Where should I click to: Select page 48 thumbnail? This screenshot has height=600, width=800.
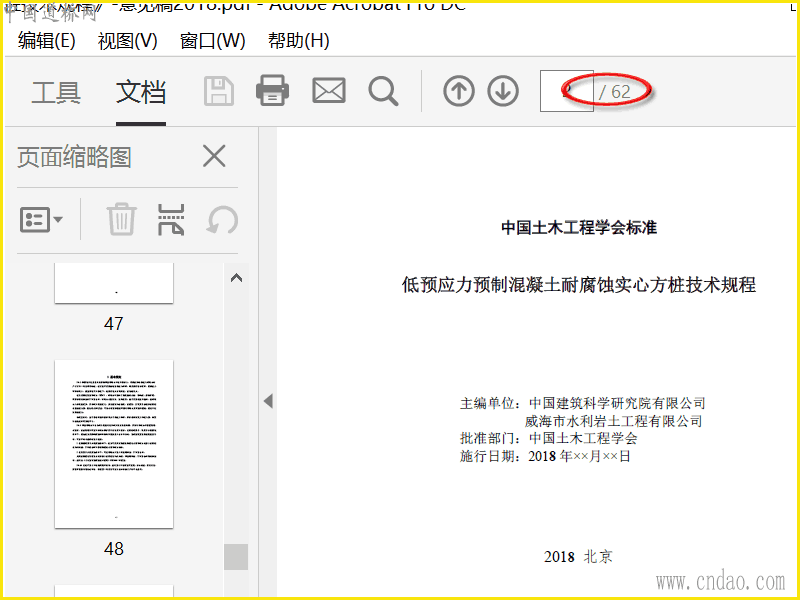tap(114, 444)
